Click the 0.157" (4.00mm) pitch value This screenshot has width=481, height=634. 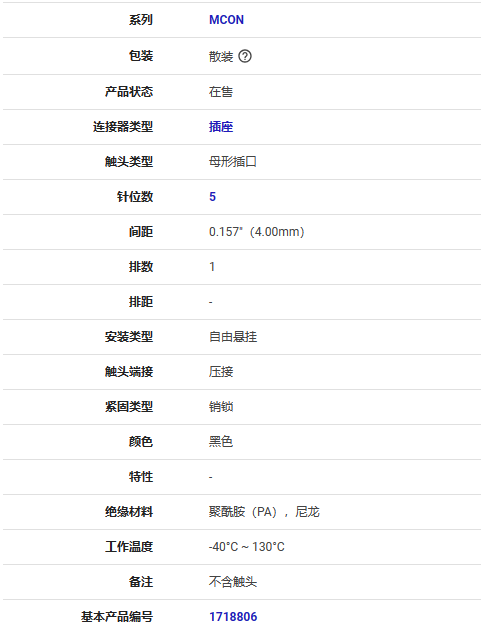[x=257, y=232]
